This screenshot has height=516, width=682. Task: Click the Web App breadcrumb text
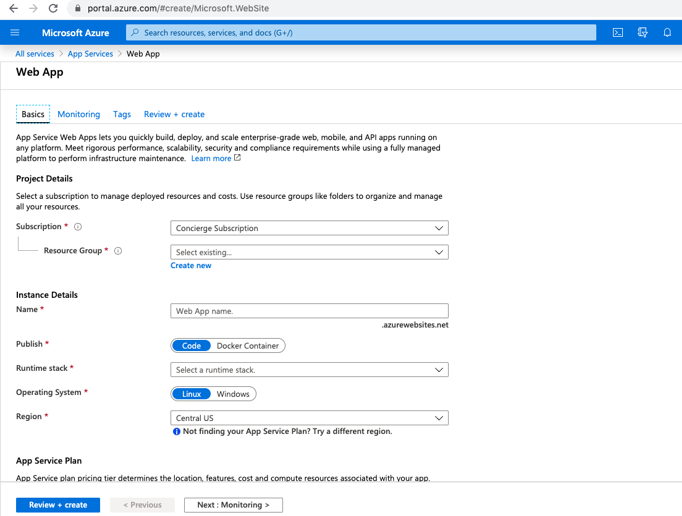pos(143,54)
